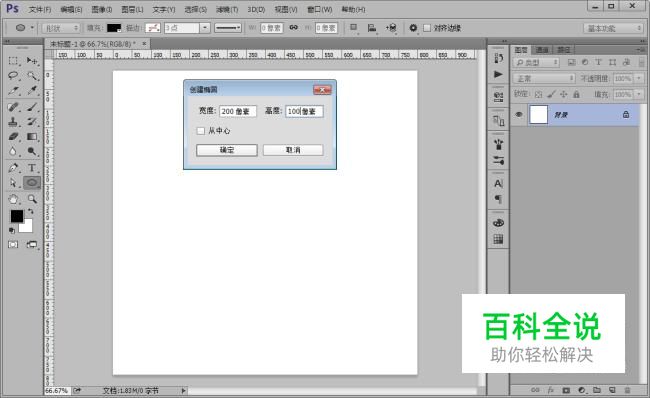Select the Crop tool
This screenshot has height=398, width=650.
click(x=13, y=90)
